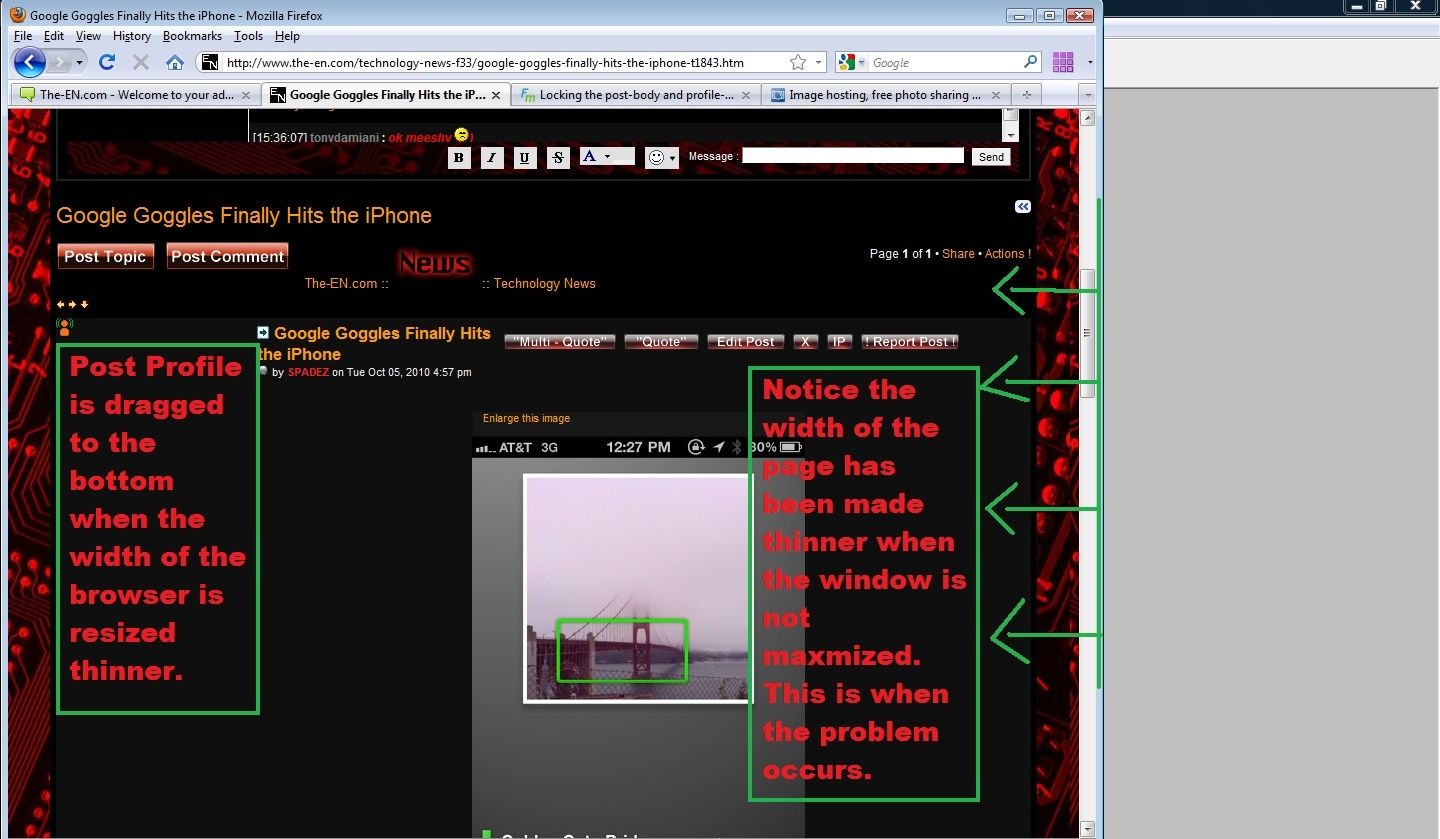Click the purple grid toolbar icon

point(1063,62)
